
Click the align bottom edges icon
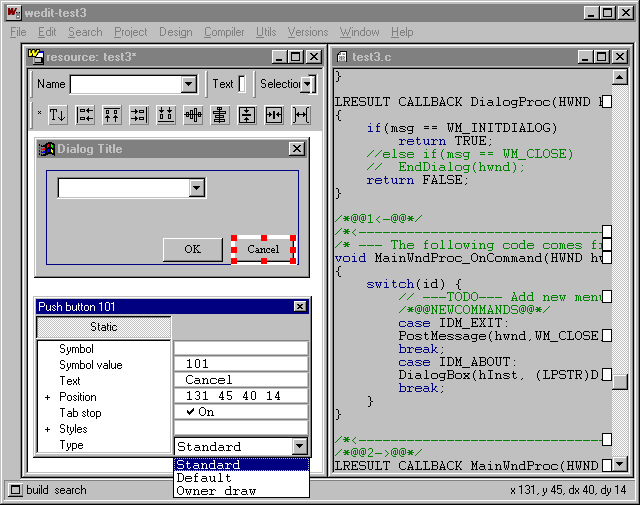pos(166,115)
